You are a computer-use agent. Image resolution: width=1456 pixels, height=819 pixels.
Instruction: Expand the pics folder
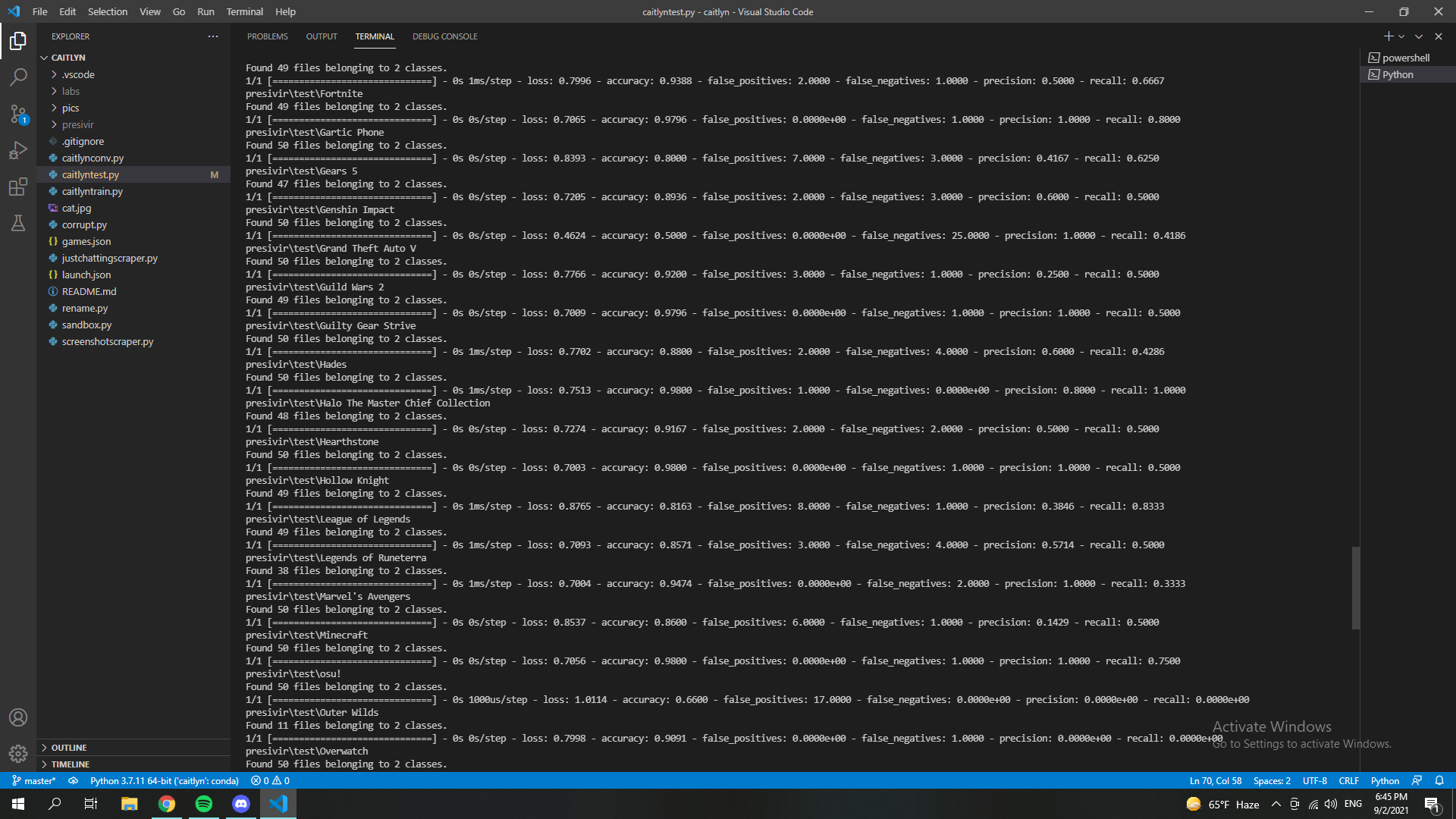pos(71,108)
